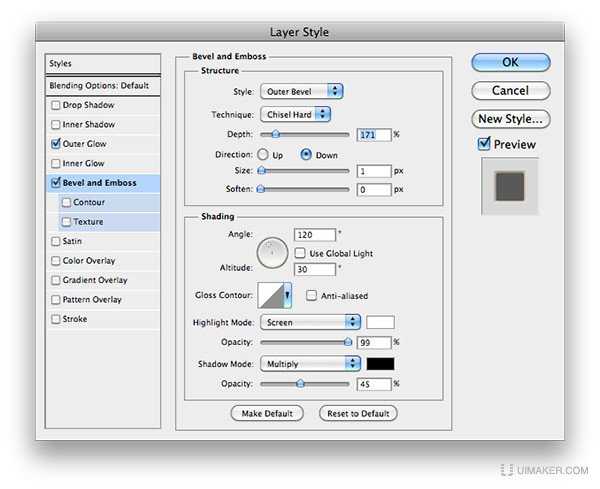The height and width of the screenshot is (489, 600).
Task: Click the Size value field
Action: pos(374,171)
